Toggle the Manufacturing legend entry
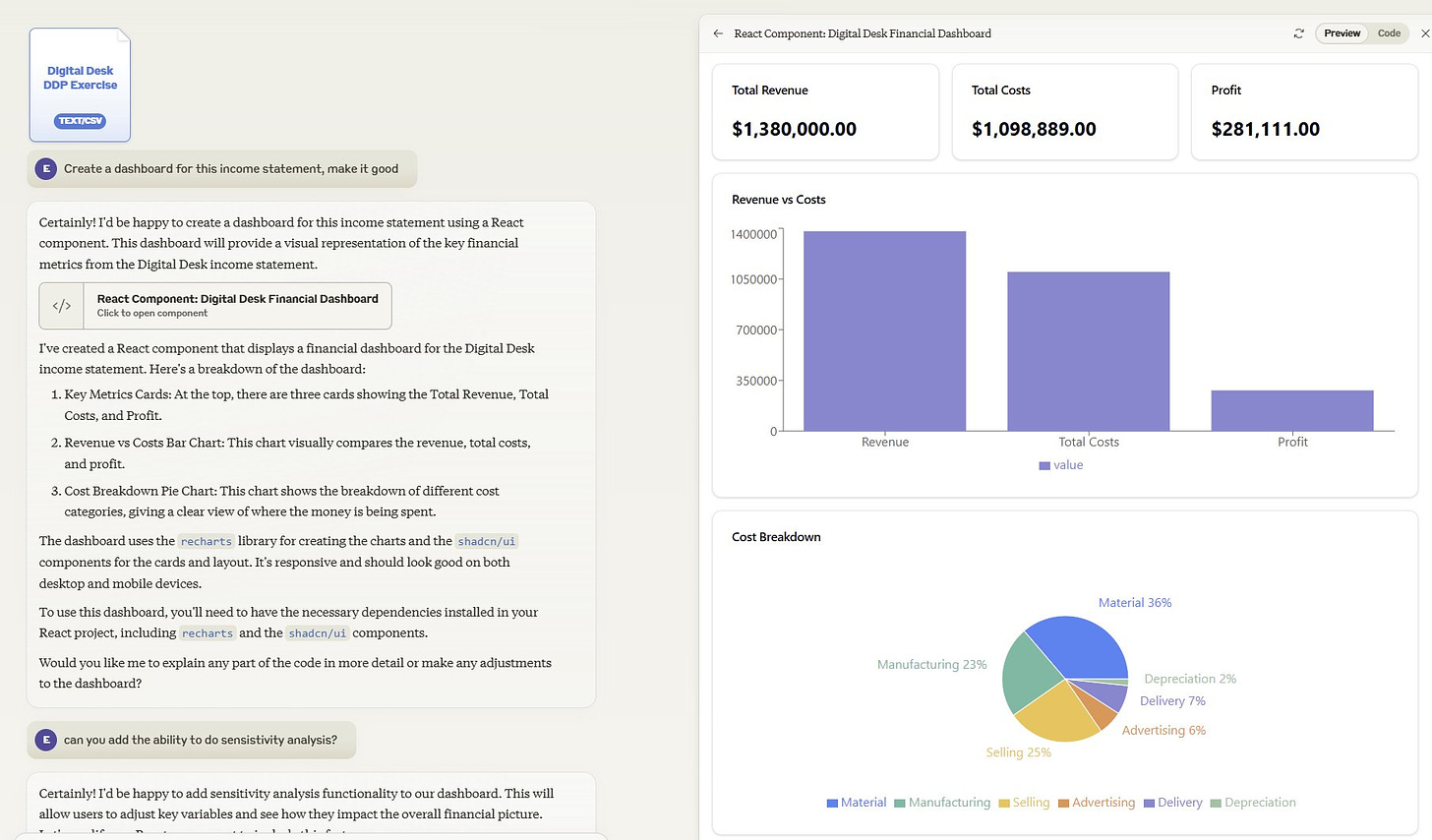This screenshot has height=840, width=1432. coord(942,803)
